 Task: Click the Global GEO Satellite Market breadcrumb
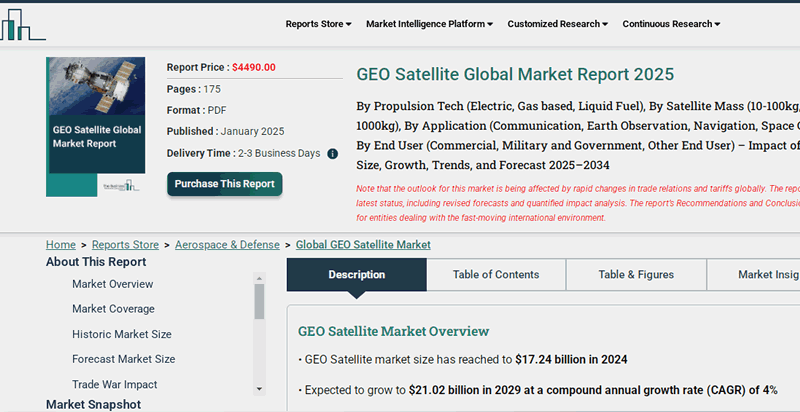pyautogui.click(x=363, y=245)
